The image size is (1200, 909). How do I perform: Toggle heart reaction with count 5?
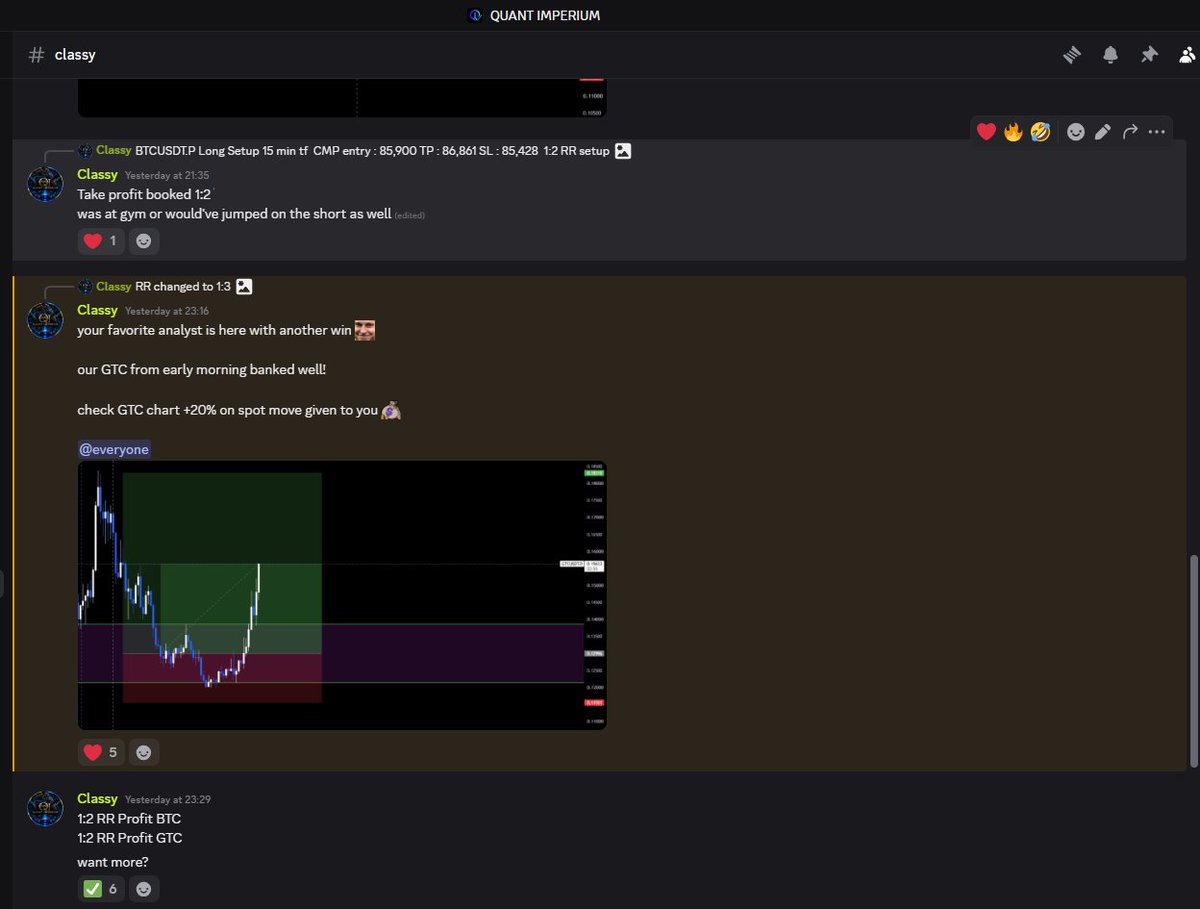pos(101,752)
